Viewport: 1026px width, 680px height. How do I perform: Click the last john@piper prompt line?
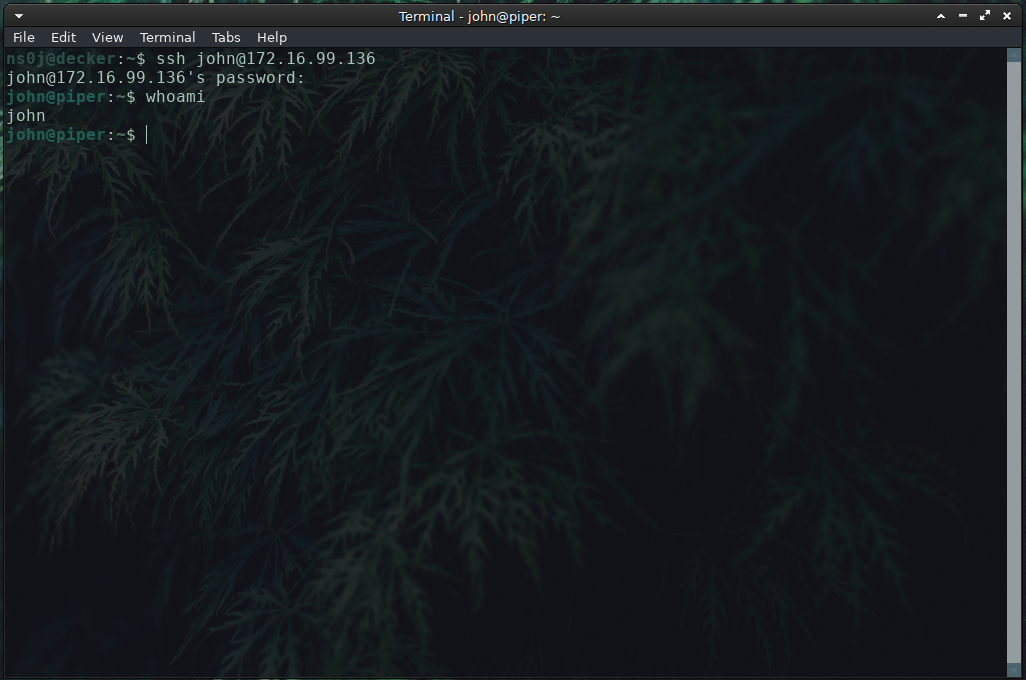[x=71, y=135]
